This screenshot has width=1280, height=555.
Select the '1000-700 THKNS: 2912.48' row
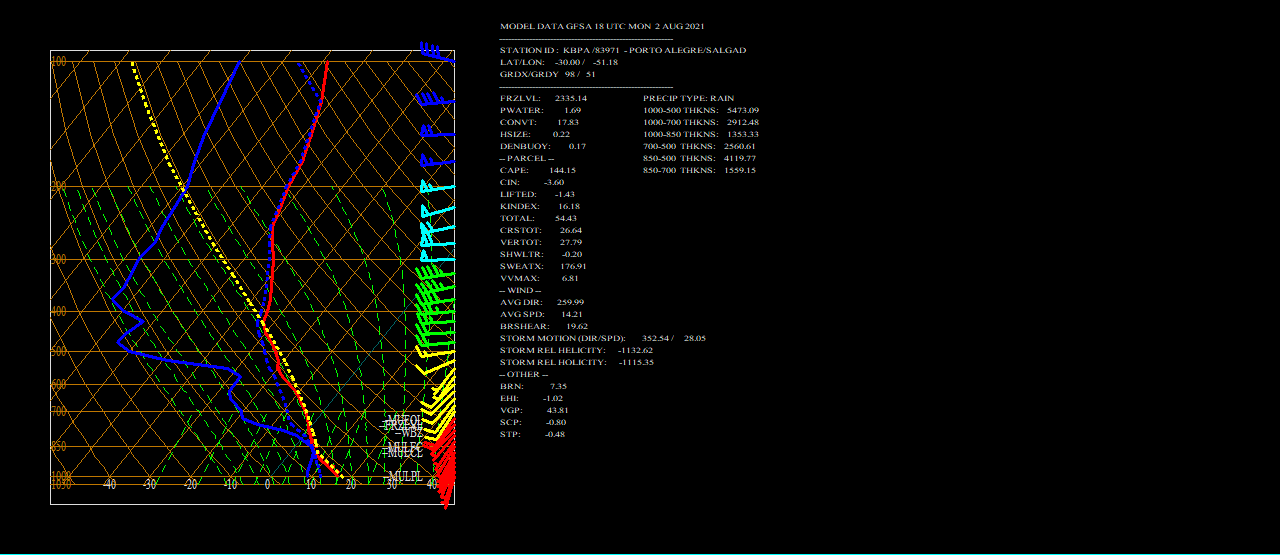pyautogui.click(x=701, y=122)
